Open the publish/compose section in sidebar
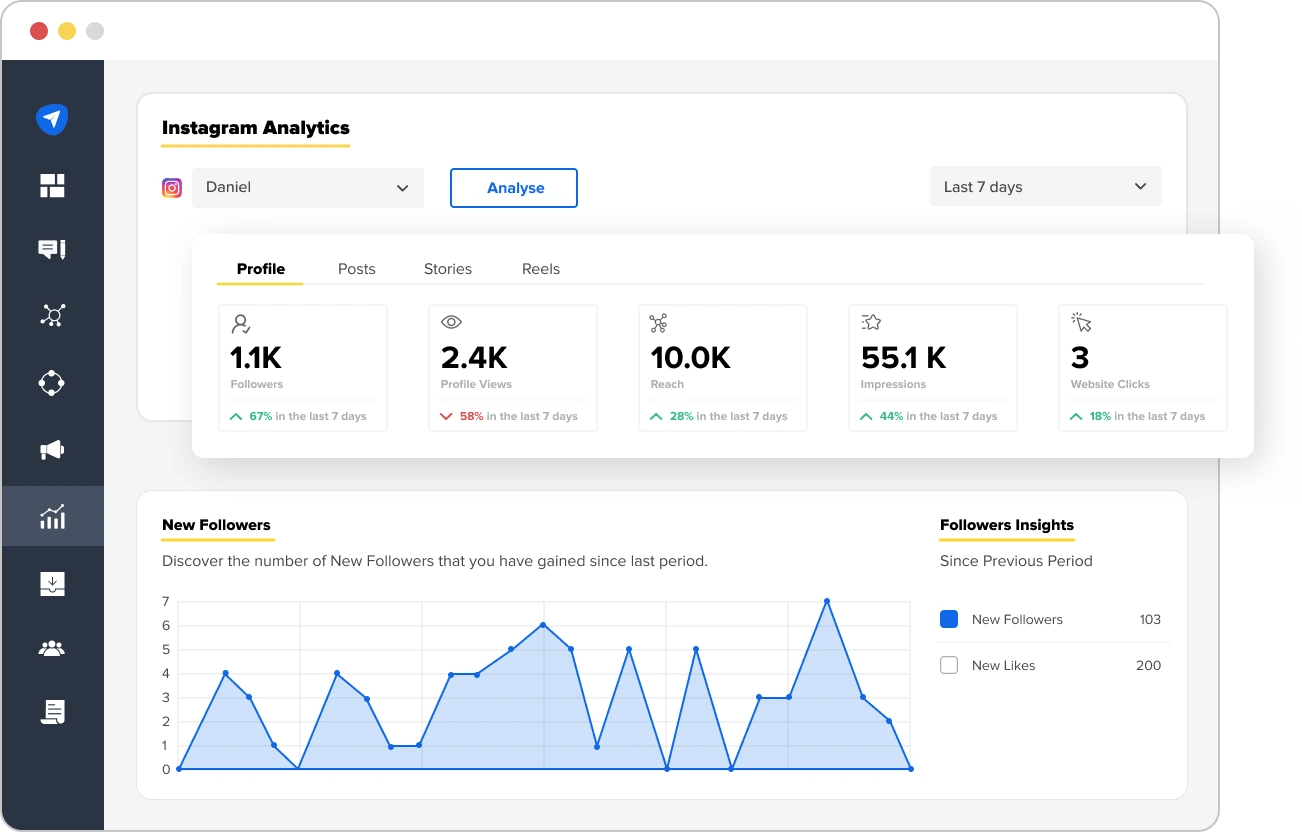 pyautogui.click(x=52, y=119)
